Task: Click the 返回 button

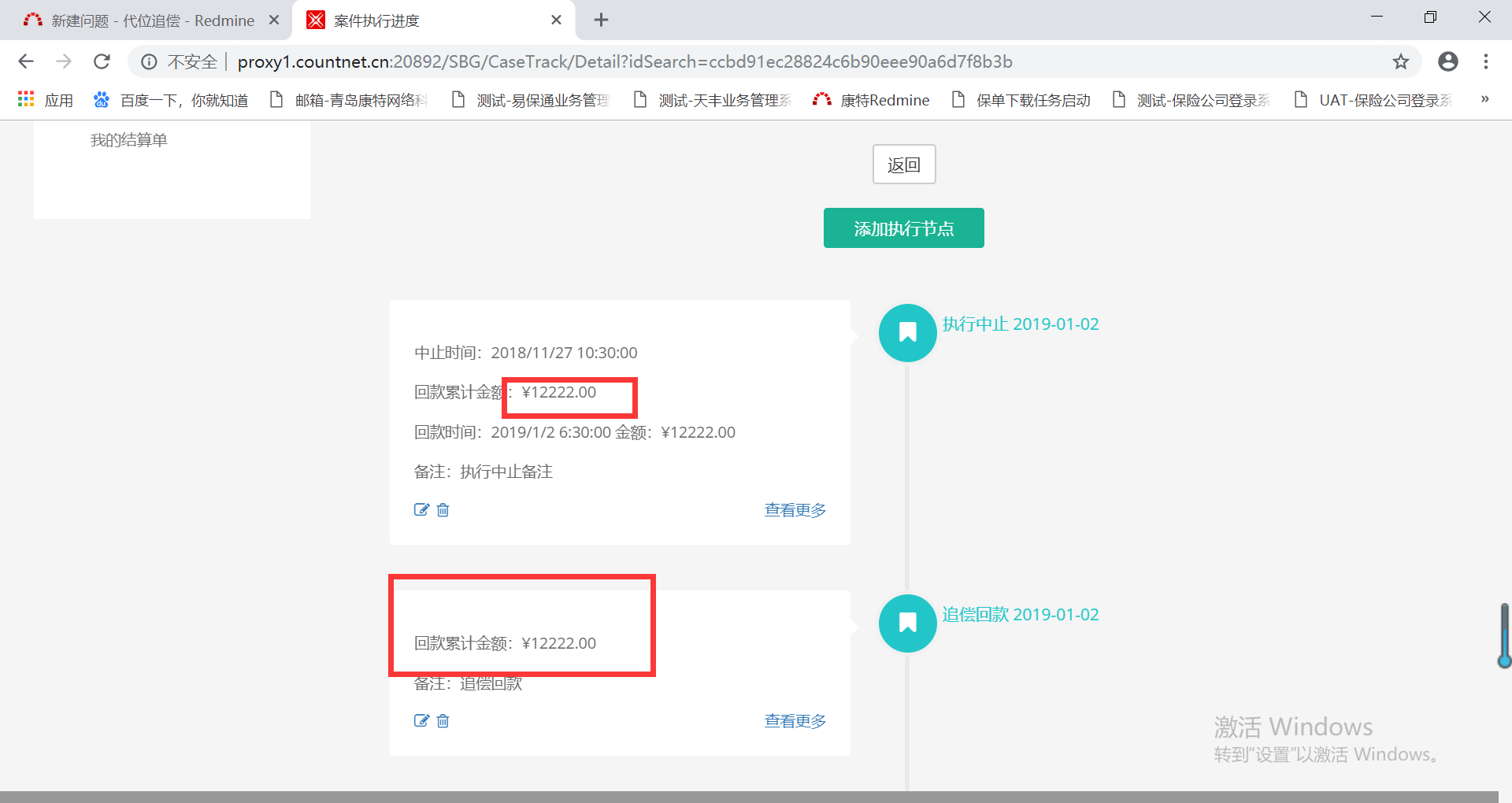Action: coord(904,165)
